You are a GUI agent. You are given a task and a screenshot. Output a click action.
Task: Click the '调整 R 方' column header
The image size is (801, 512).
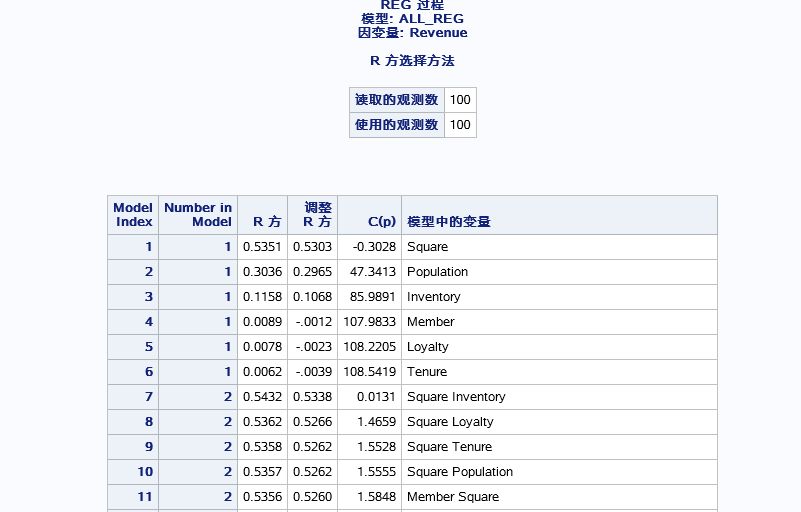pos(313,215)
